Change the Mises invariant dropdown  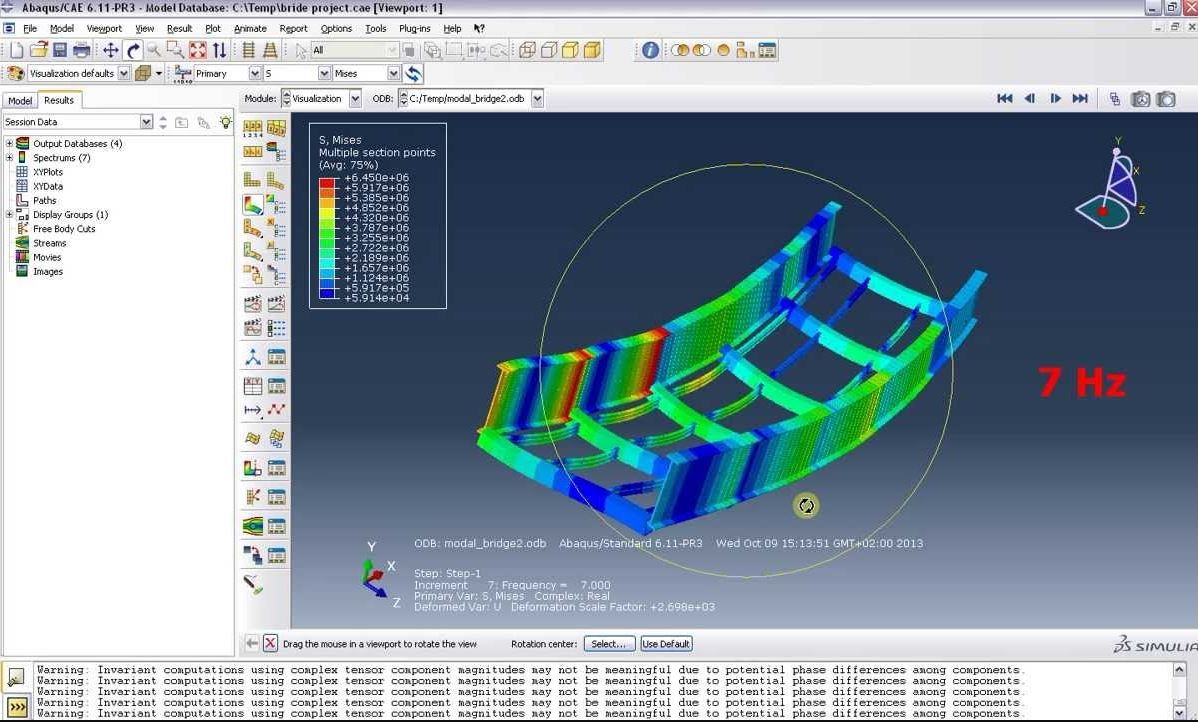pyautogui.click(x=395, y=73)
